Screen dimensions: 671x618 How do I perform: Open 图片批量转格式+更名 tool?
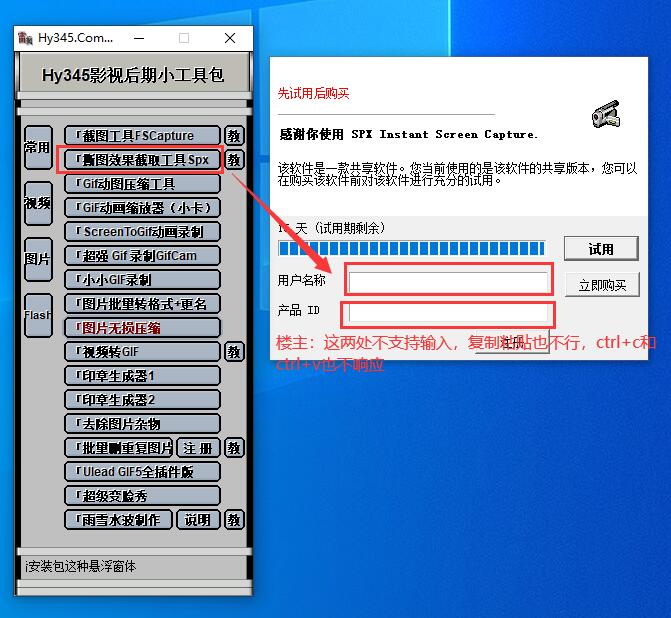143,304
